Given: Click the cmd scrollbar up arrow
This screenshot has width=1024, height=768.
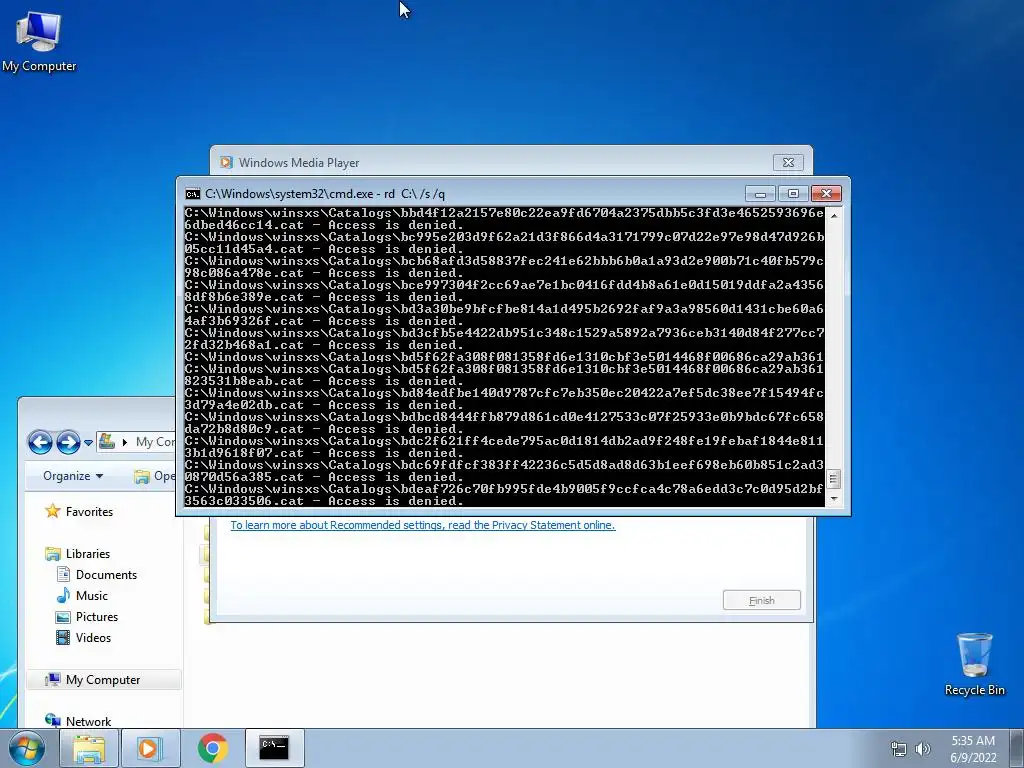Looking at the screenshot, I should pos(834,215).
